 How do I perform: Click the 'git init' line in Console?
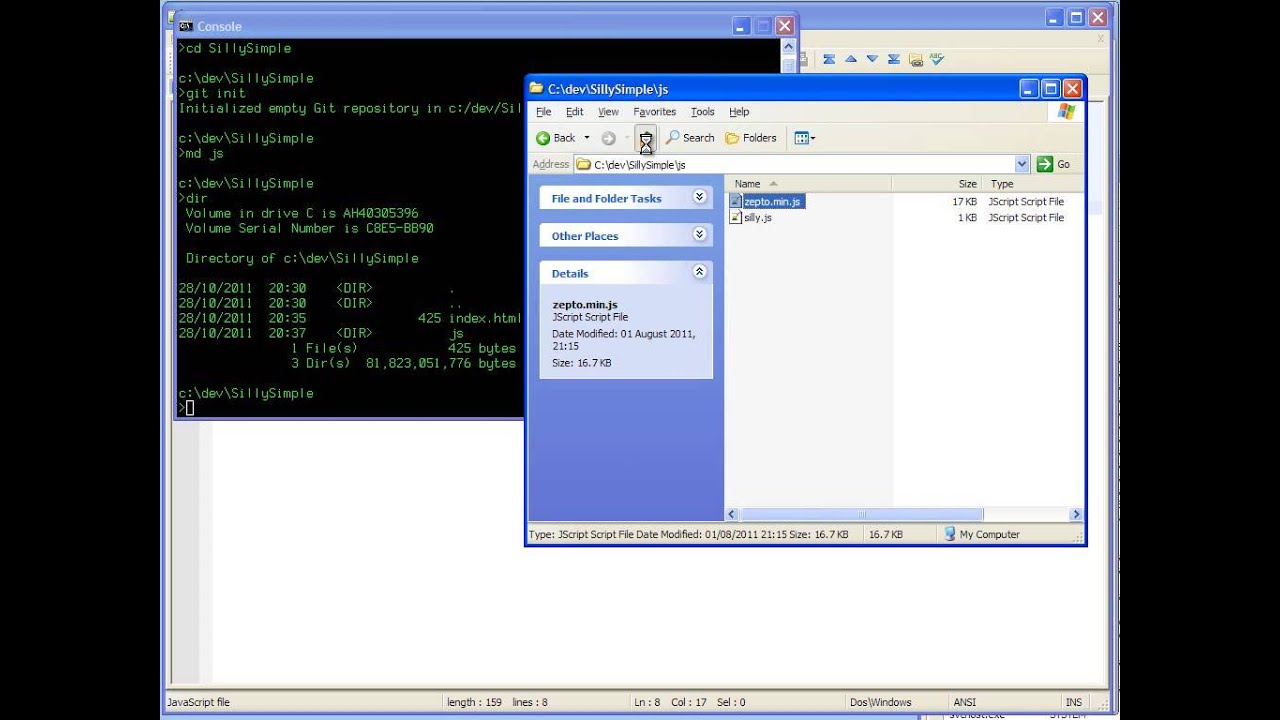(x=212, y=93)
